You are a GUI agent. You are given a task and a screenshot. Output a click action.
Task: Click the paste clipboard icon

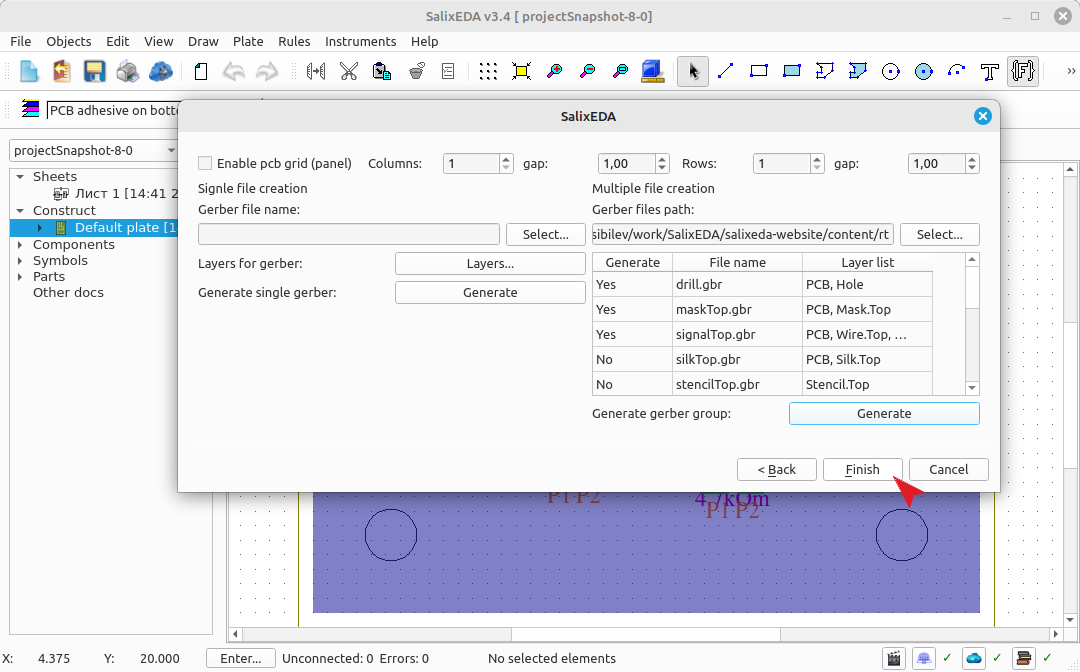coord(382,71)
